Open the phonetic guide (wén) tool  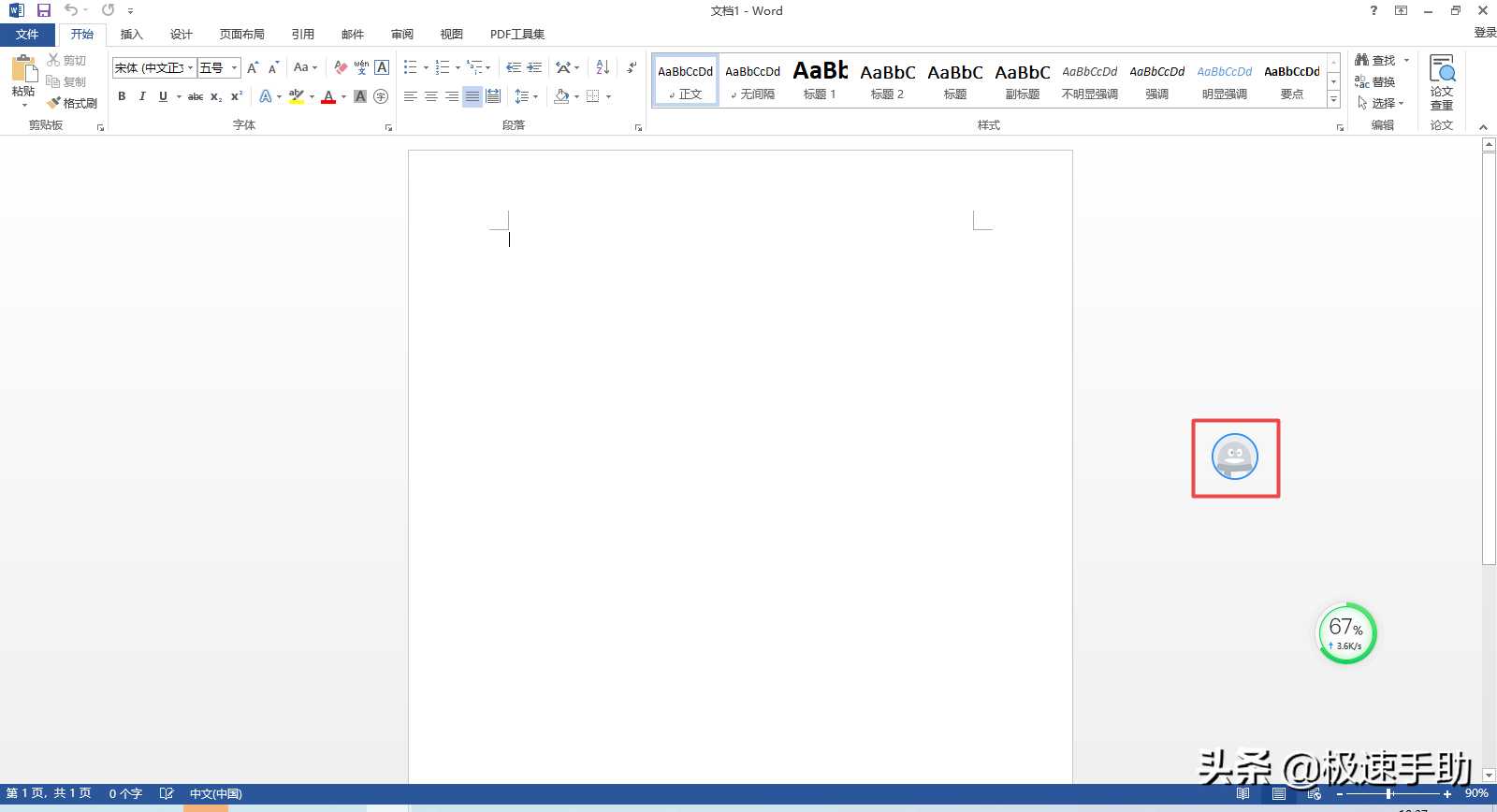point(361,67)
